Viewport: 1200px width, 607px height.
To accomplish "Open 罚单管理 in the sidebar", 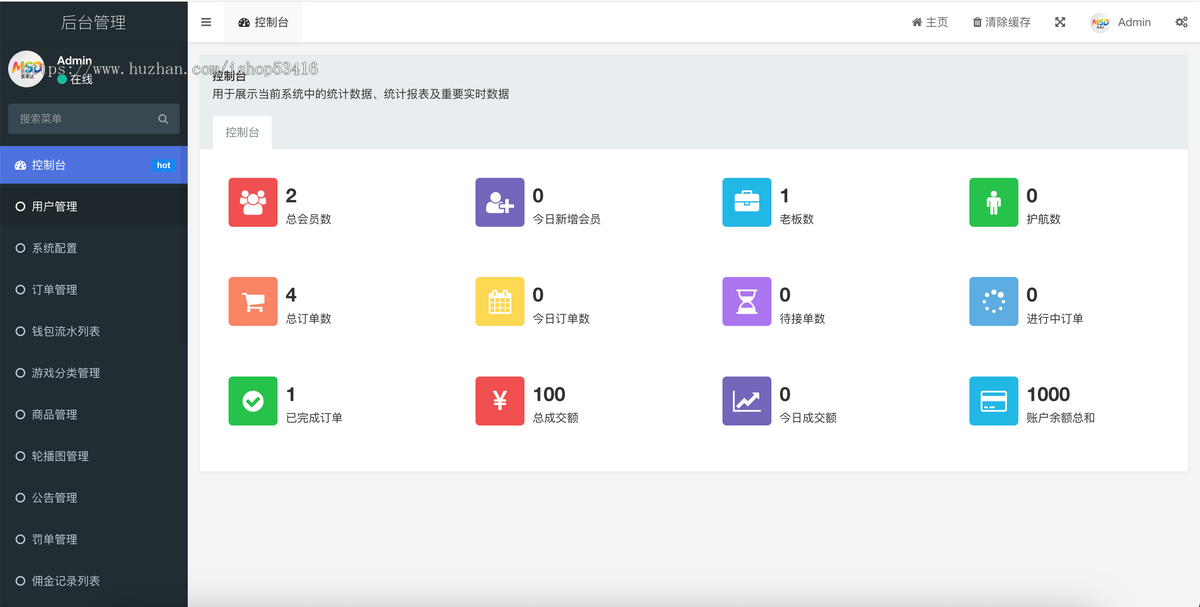I will pos(94,539).
